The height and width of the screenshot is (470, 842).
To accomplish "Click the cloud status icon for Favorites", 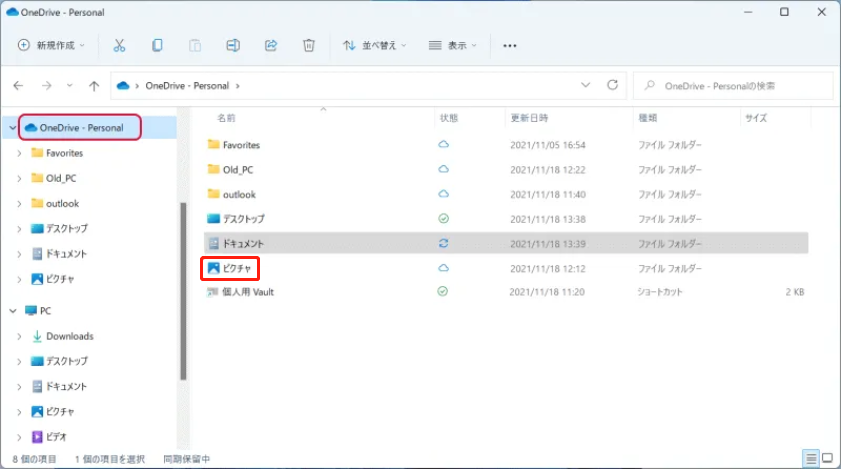I will [443, 144].
